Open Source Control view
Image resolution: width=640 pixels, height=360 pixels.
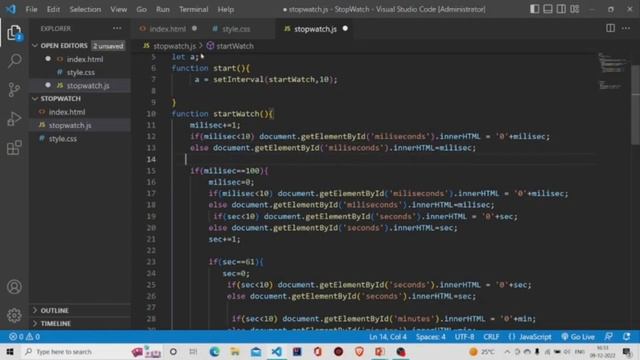click(14, 89)
